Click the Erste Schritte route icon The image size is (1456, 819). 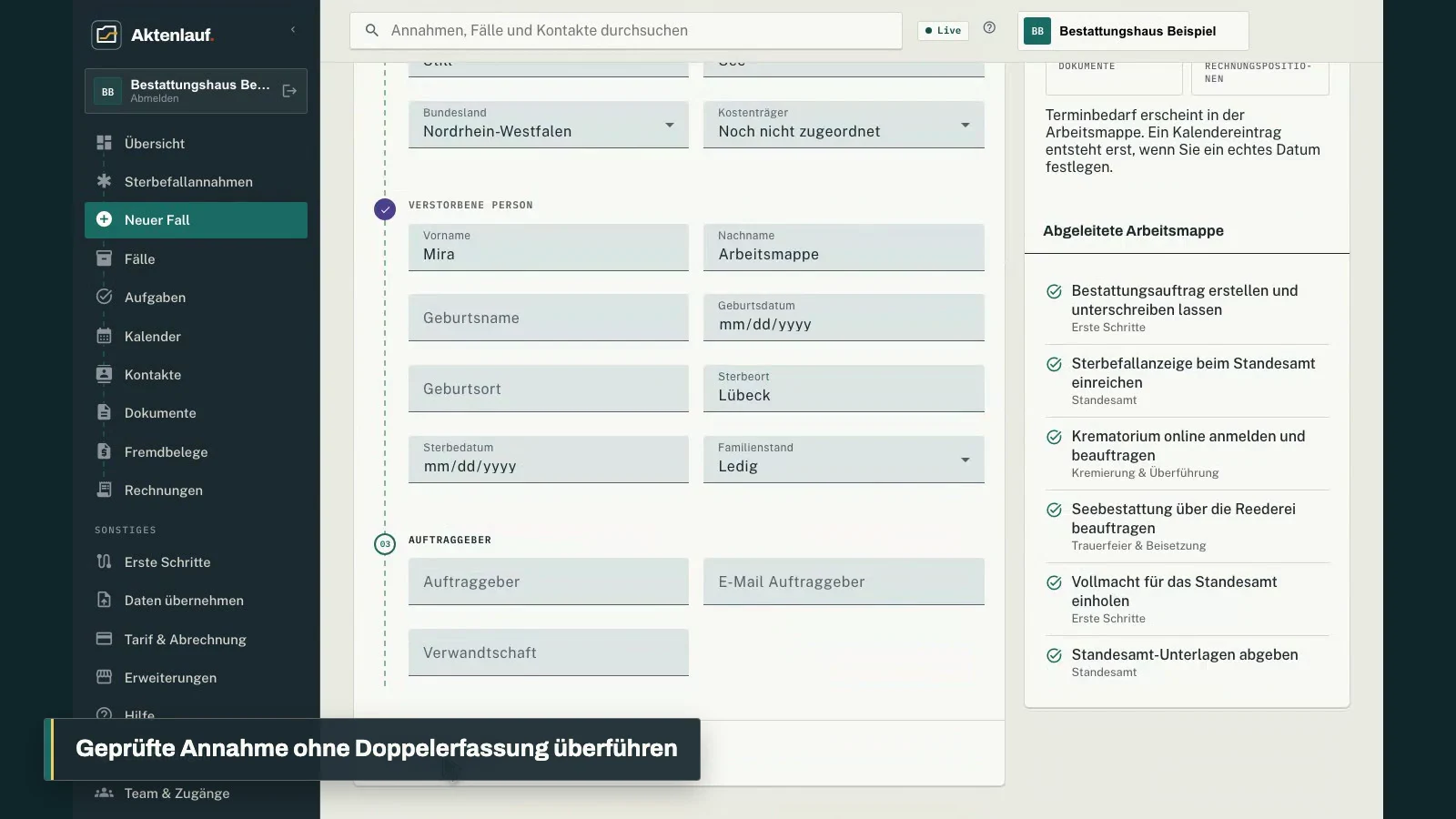coord(104,561)
